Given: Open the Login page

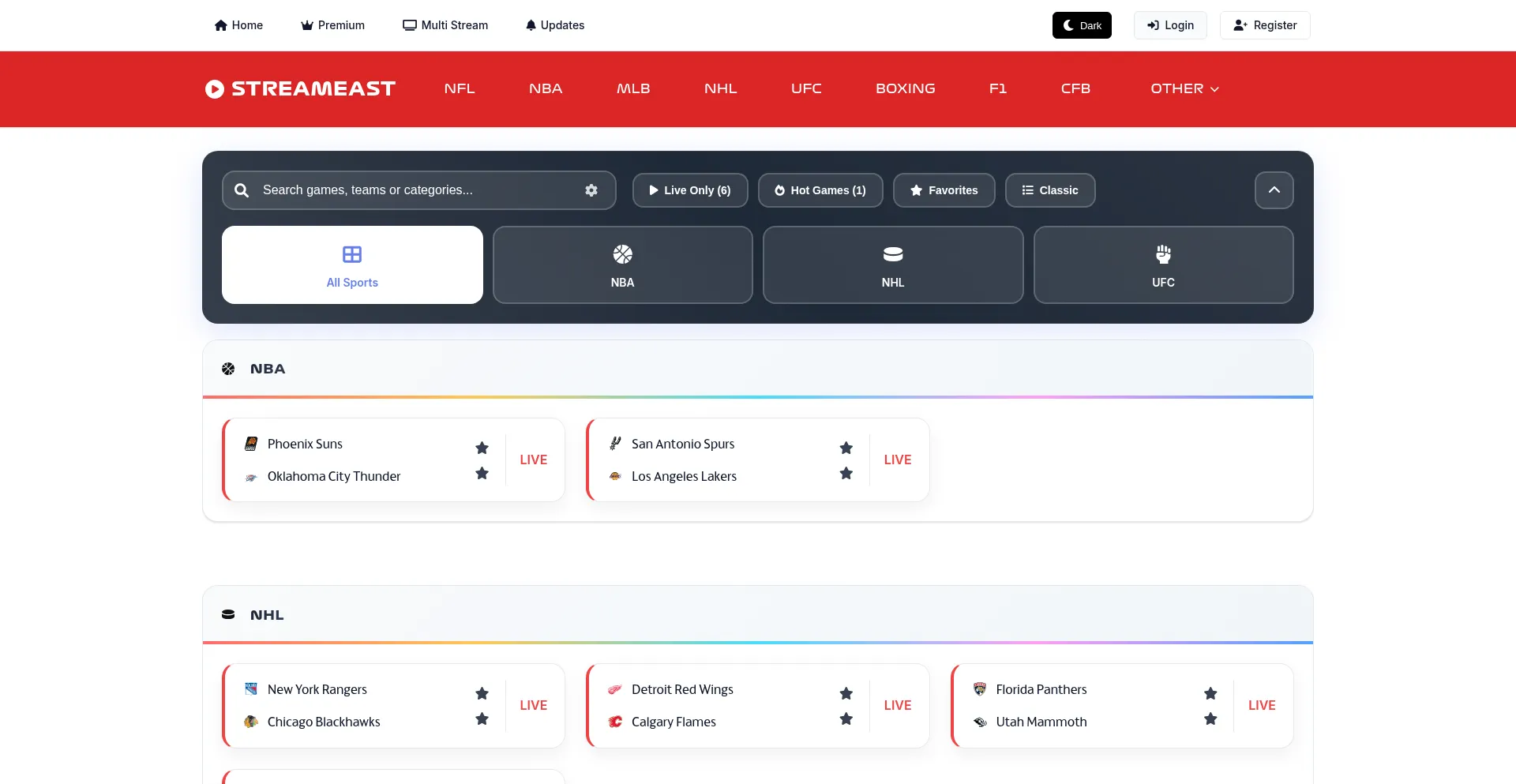Looking at the screenshot, I should pyautogui.click(x=1170, y=25).
